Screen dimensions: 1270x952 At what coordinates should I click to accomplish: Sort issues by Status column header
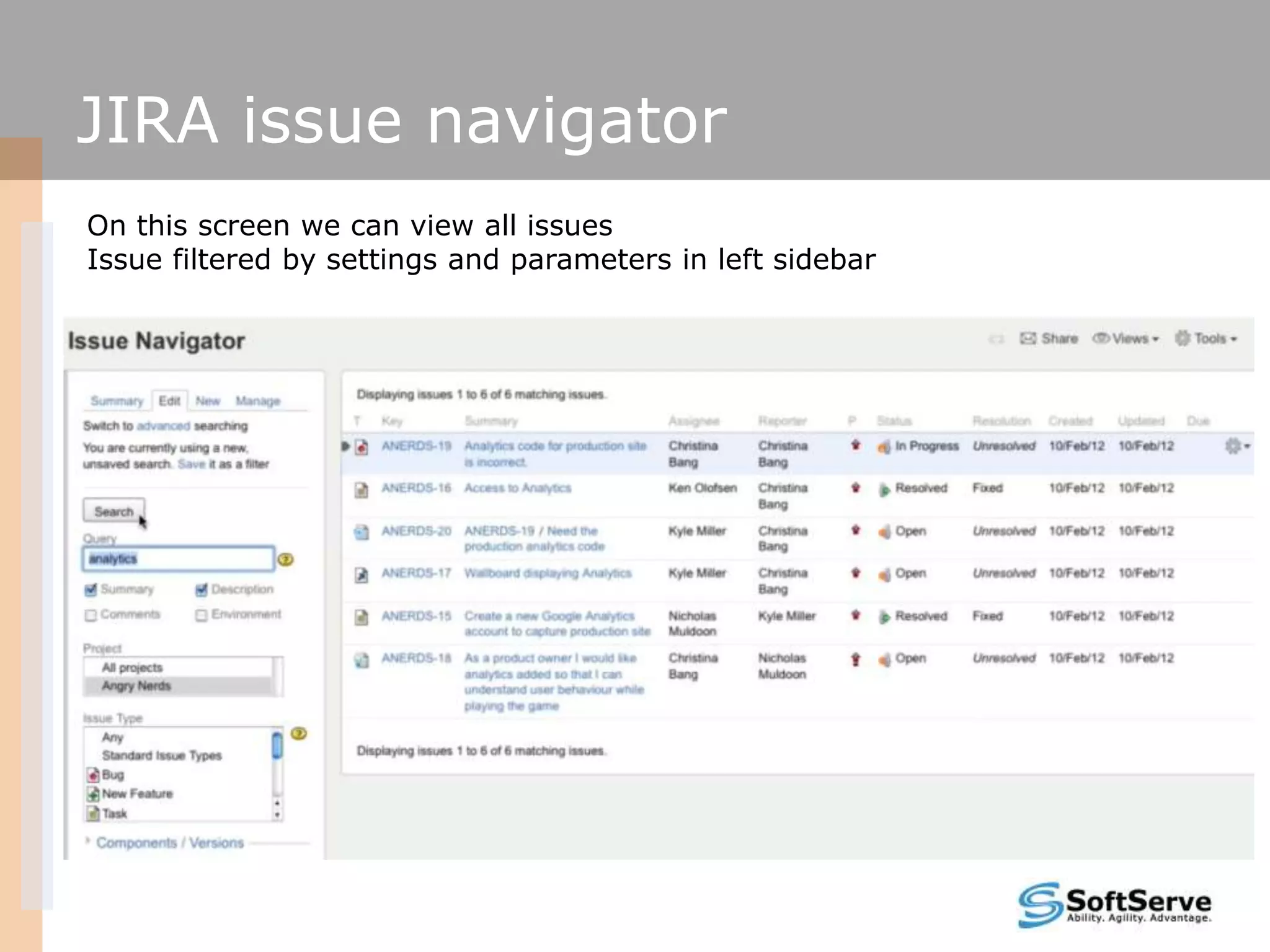pyautogui.click(x=894, y=421)
